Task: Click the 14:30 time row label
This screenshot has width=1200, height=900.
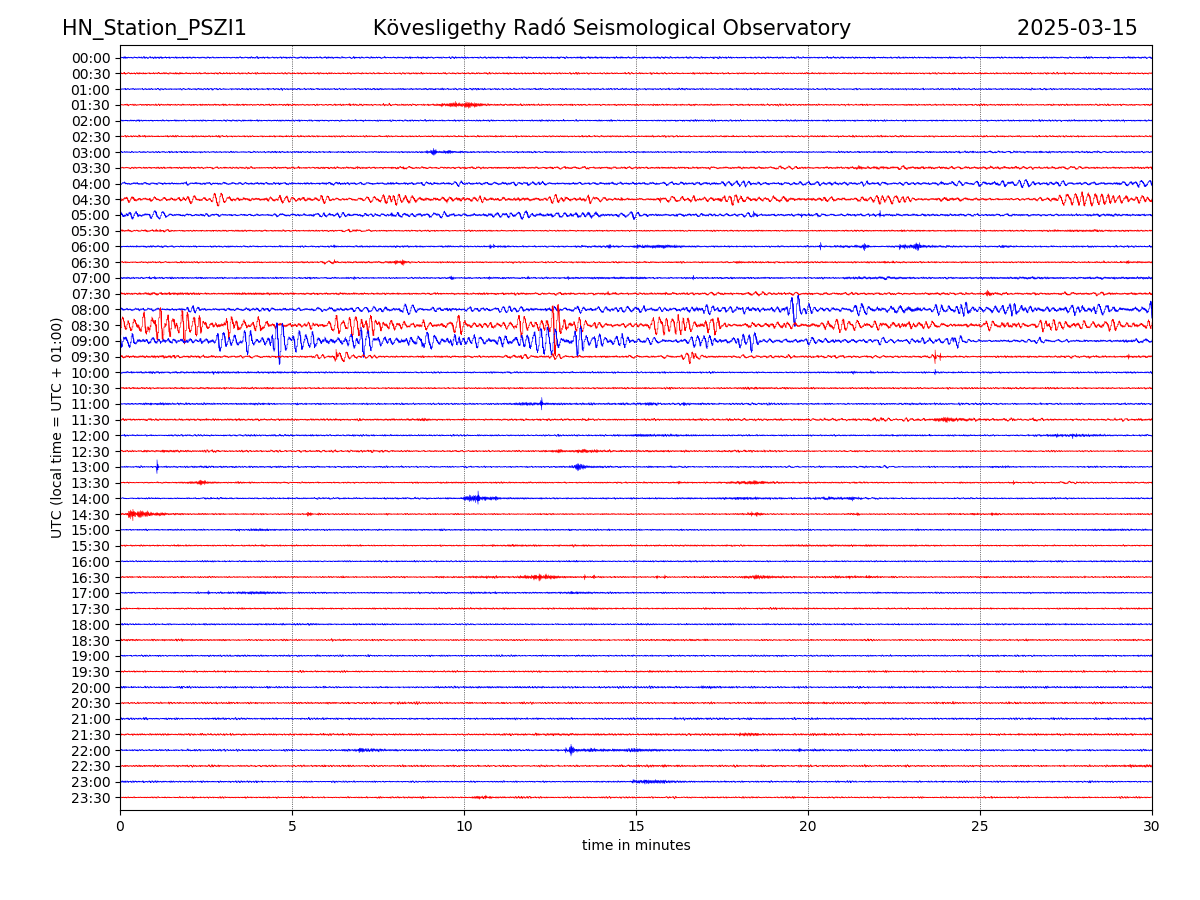Action: tap(91, 515)
